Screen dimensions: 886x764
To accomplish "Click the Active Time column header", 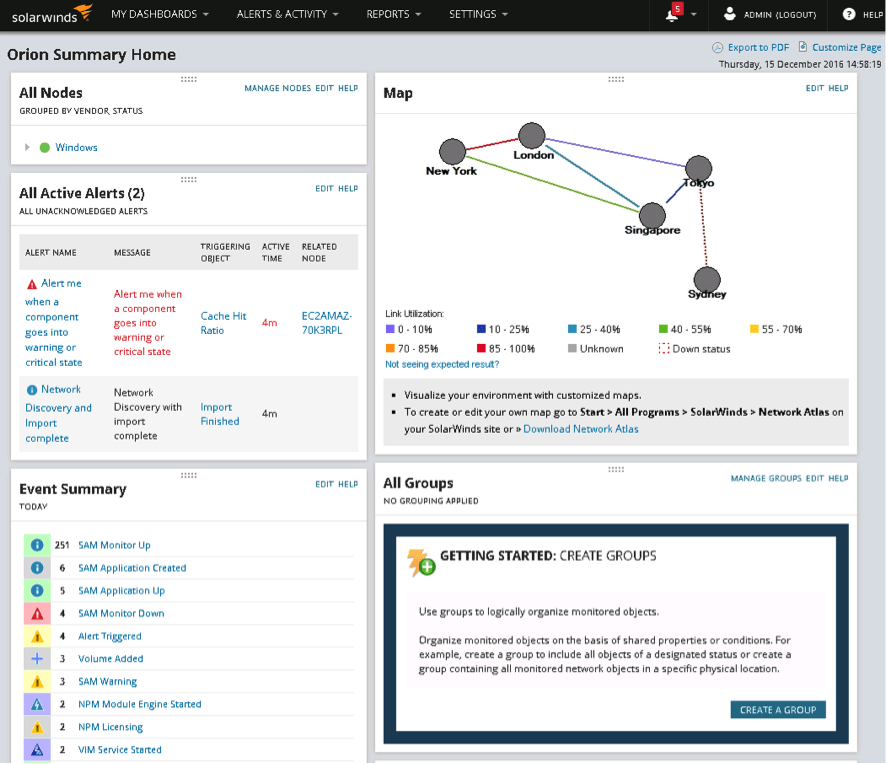I will 276,253.
